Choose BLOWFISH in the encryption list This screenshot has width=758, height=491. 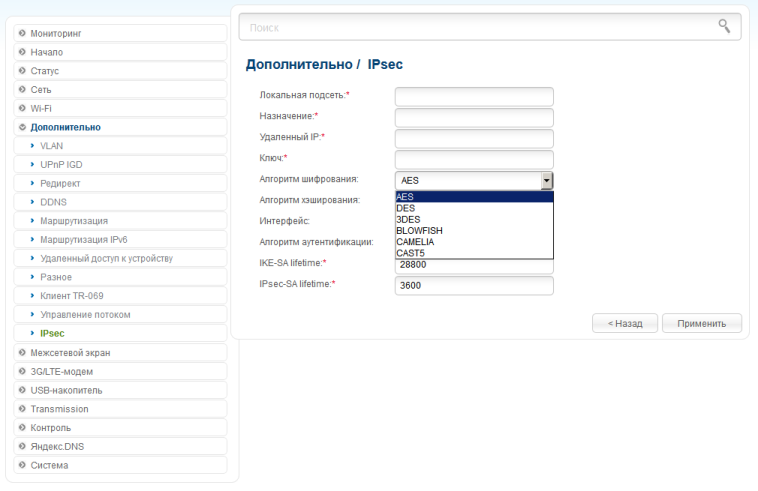(474, 231)
